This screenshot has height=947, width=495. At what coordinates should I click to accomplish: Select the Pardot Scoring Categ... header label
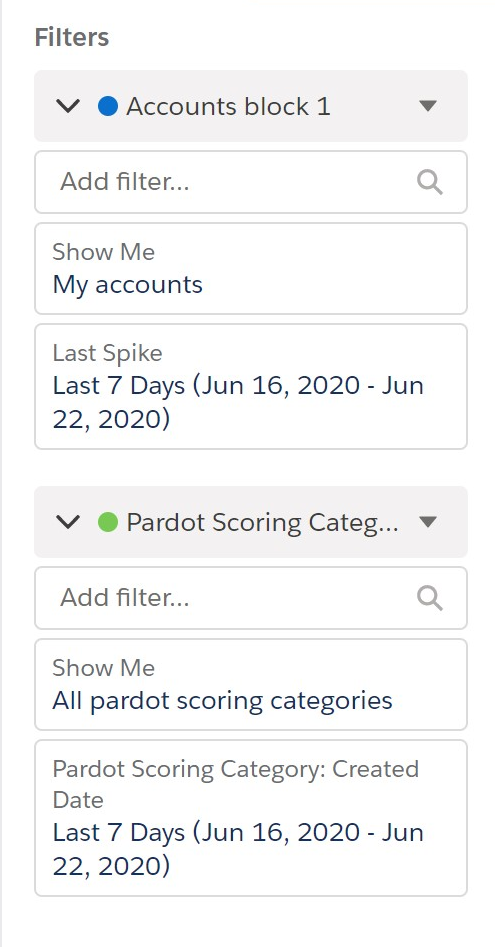262,522
